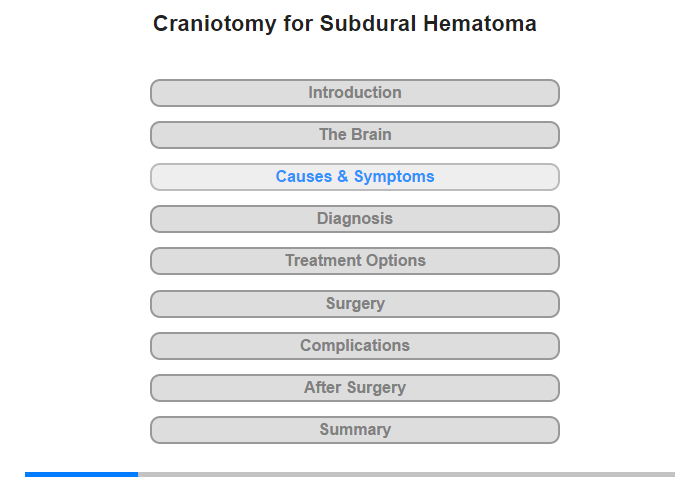
Task: Click the Craniotomy for Subdural Hematoma title
Action: click(345, 24)
